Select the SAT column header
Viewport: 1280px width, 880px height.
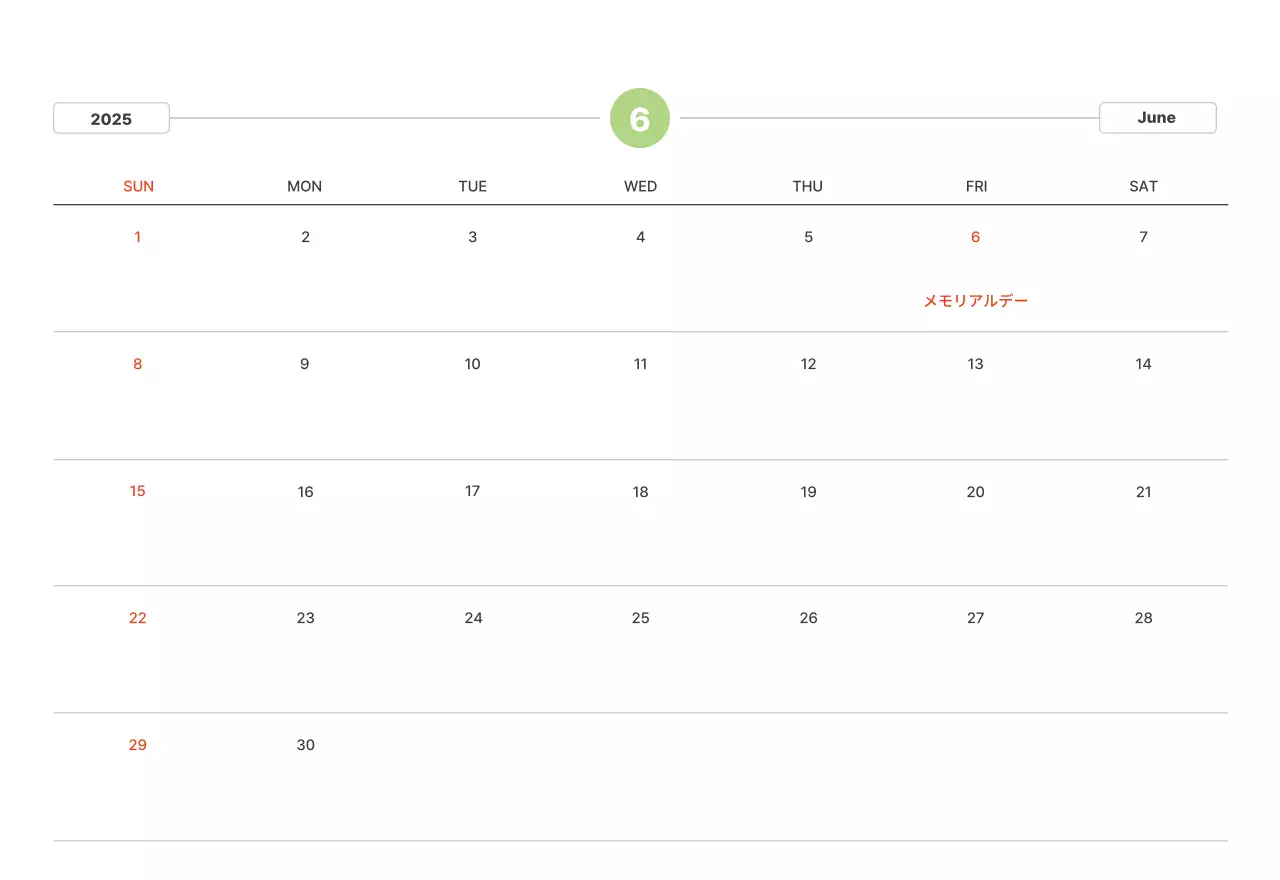point(1143,186)
